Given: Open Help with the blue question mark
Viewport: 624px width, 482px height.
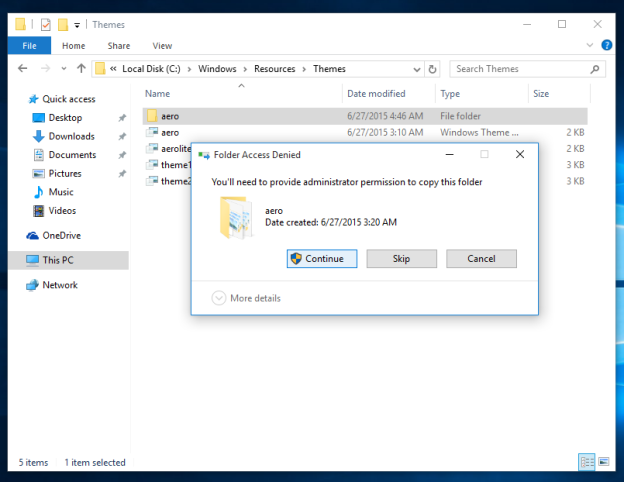Looking at the screenshot, I should 606,45.
